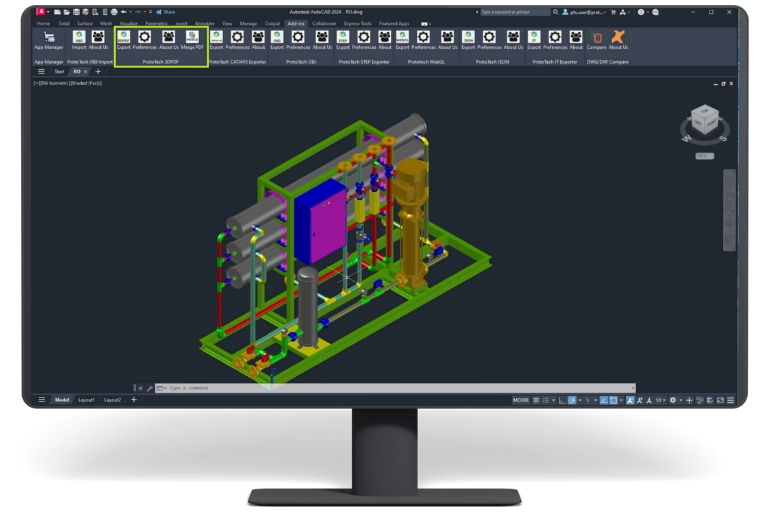This screenshot has width=768, height=512.
Task: Click the ViewCube in the viewport
Action: 704,120
